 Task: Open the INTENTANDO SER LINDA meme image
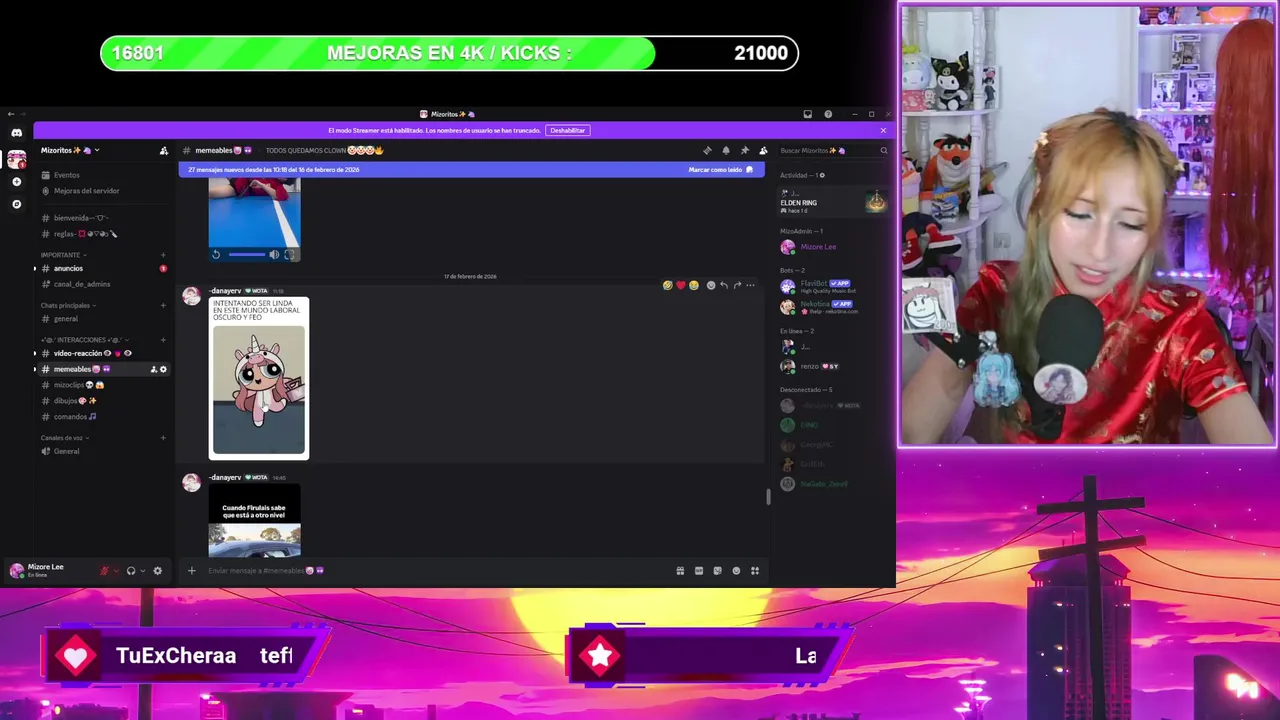[259, 378]
